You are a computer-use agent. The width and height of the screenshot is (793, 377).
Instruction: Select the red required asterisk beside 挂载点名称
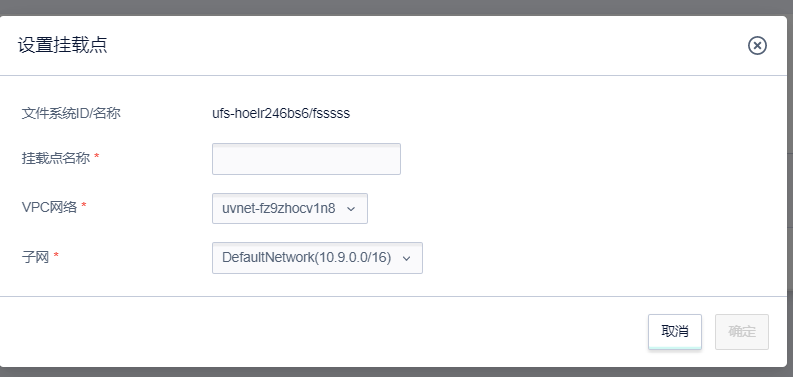[97, 157]
